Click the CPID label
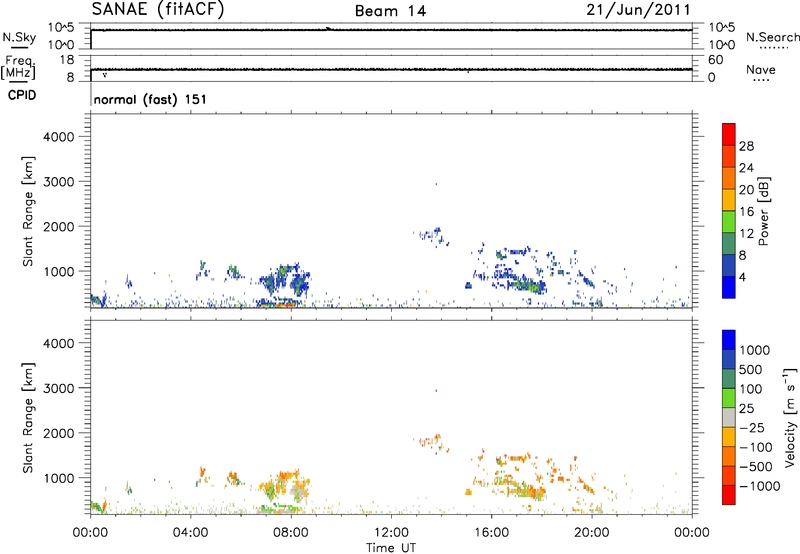Image resolution: width=800 pixels, height=554 pixels. click(x=22, y=95)
